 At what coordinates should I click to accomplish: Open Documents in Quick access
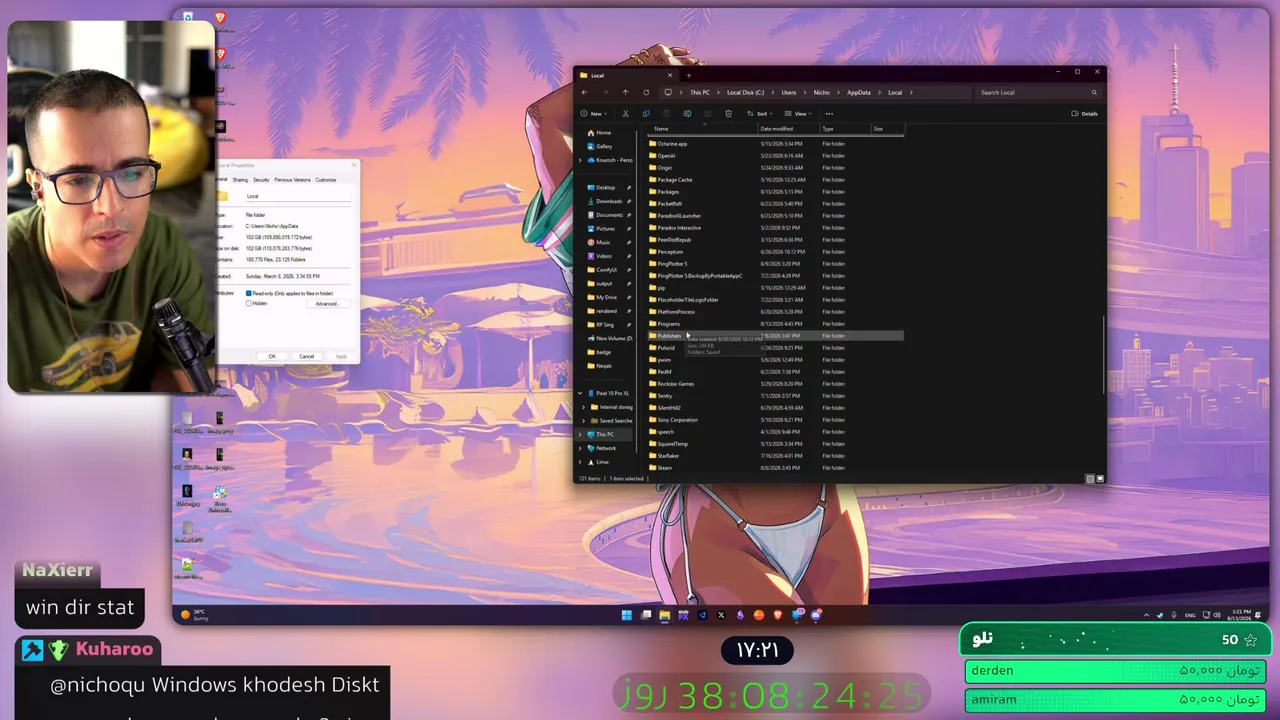click(605, 215)
